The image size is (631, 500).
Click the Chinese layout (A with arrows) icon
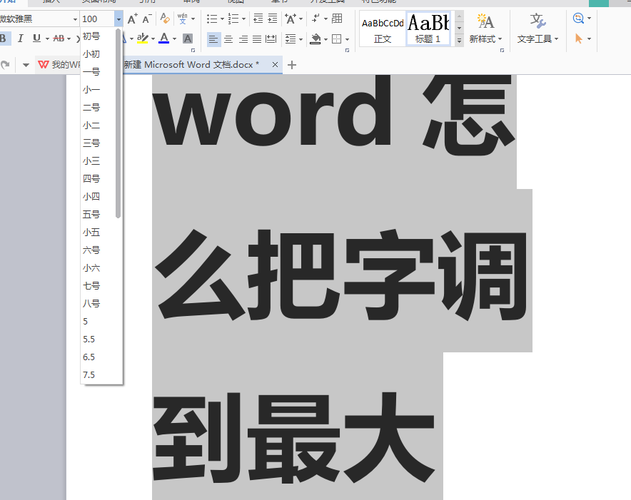290,19
